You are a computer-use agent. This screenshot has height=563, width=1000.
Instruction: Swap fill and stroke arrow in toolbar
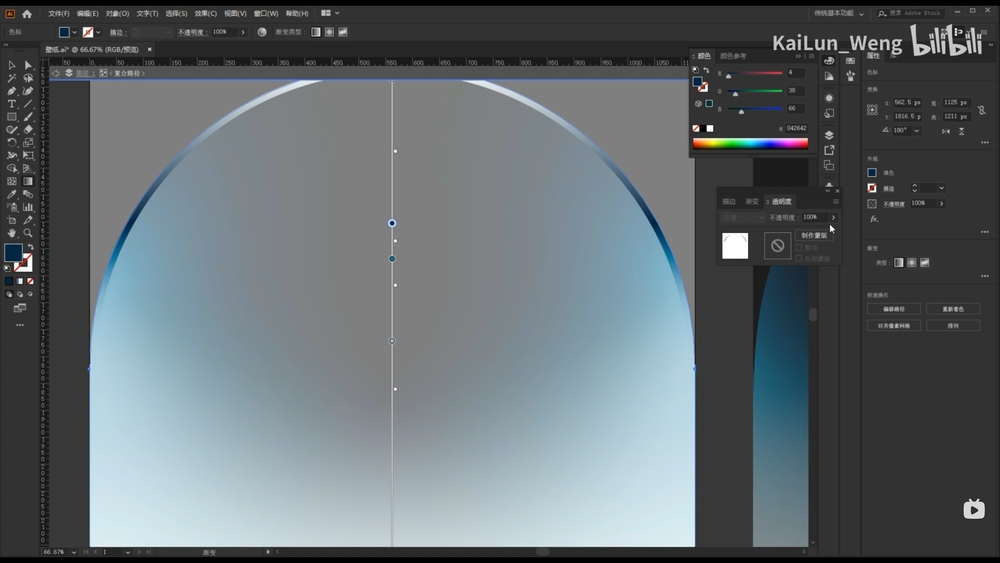pos(30,247)
